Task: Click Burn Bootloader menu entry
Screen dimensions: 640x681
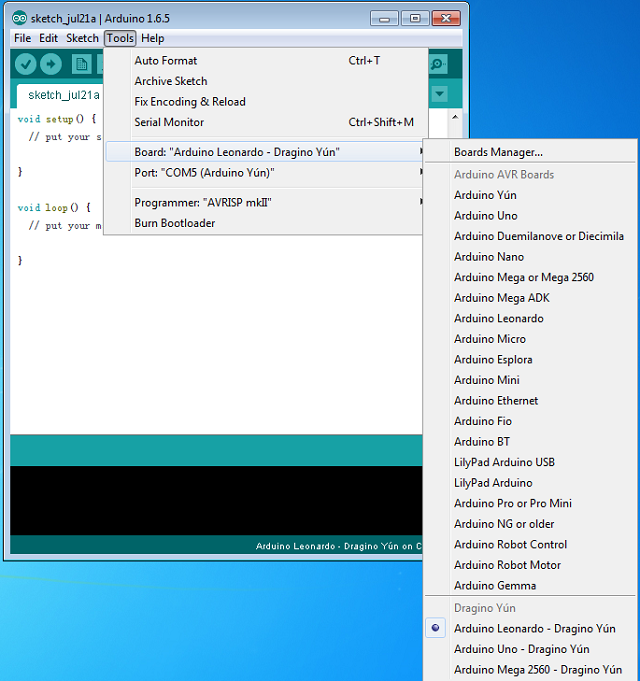Action: (264, 223)
